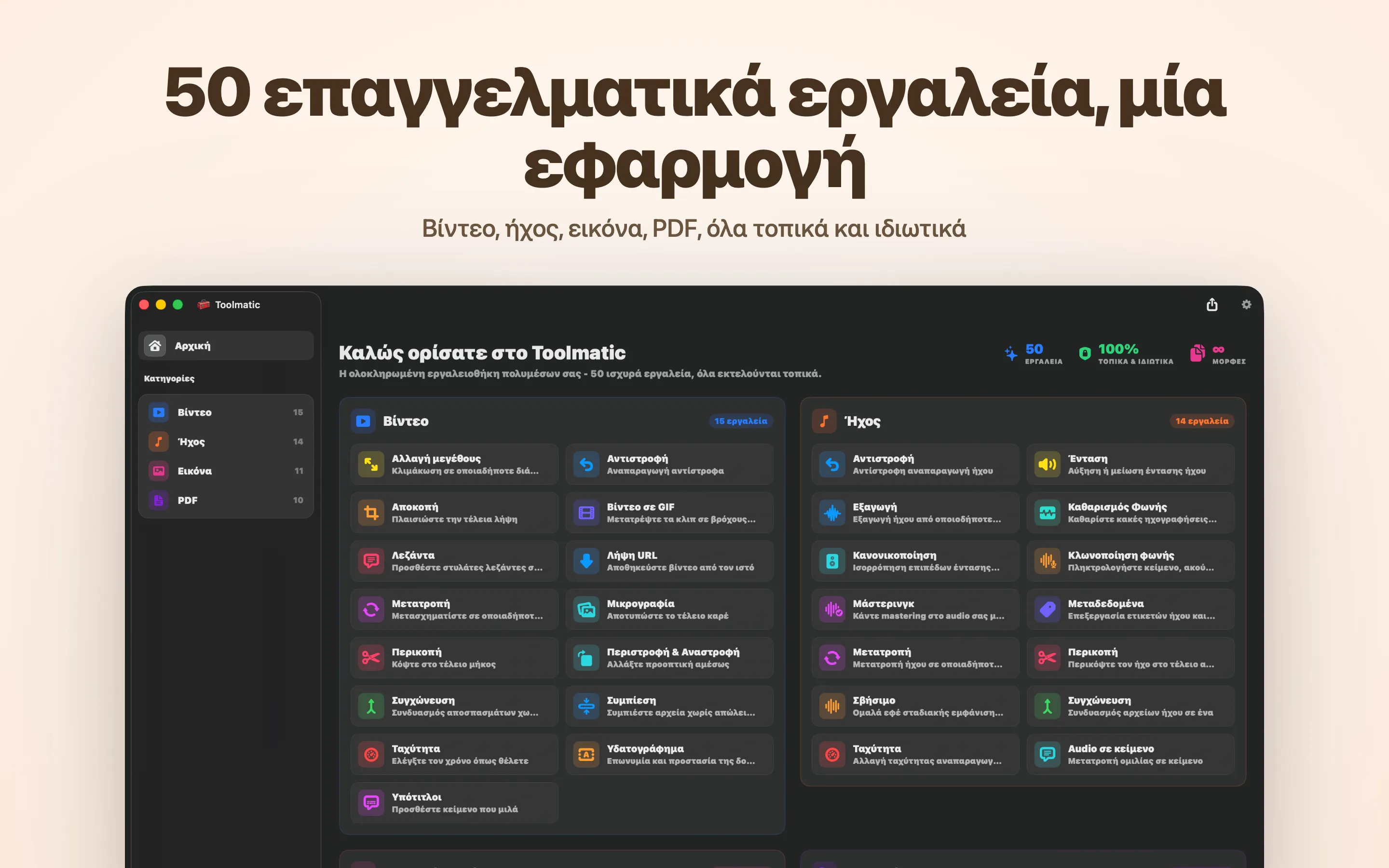This screenshot has height=868, width=1389.
Task: Open the Βίντεο category in sidebar
Action: tap(226, 412)
